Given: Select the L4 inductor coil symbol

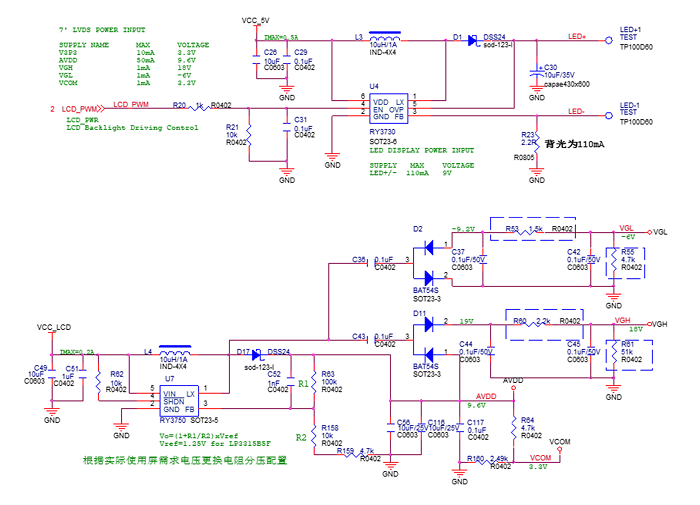Looking at the screenshot, I should pyautogui.click(x=174, y=353).
